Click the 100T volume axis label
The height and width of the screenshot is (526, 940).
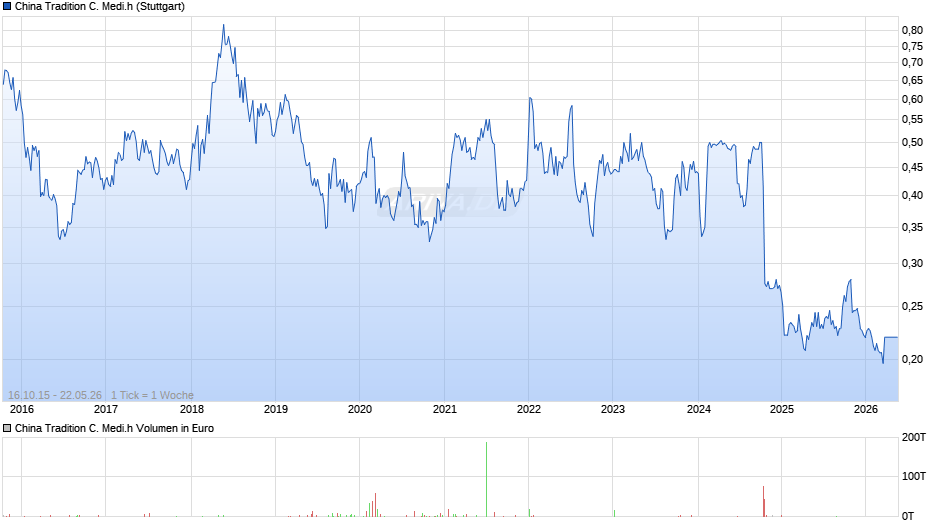914,476
